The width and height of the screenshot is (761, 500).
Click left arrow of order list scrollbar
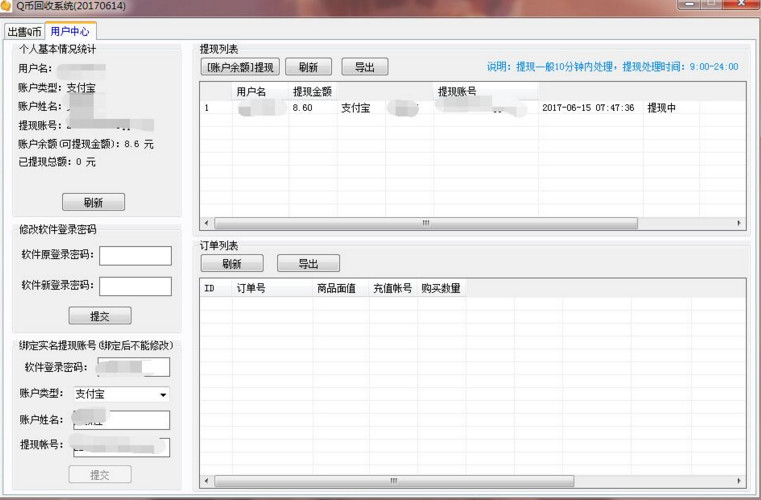(206, 481)
